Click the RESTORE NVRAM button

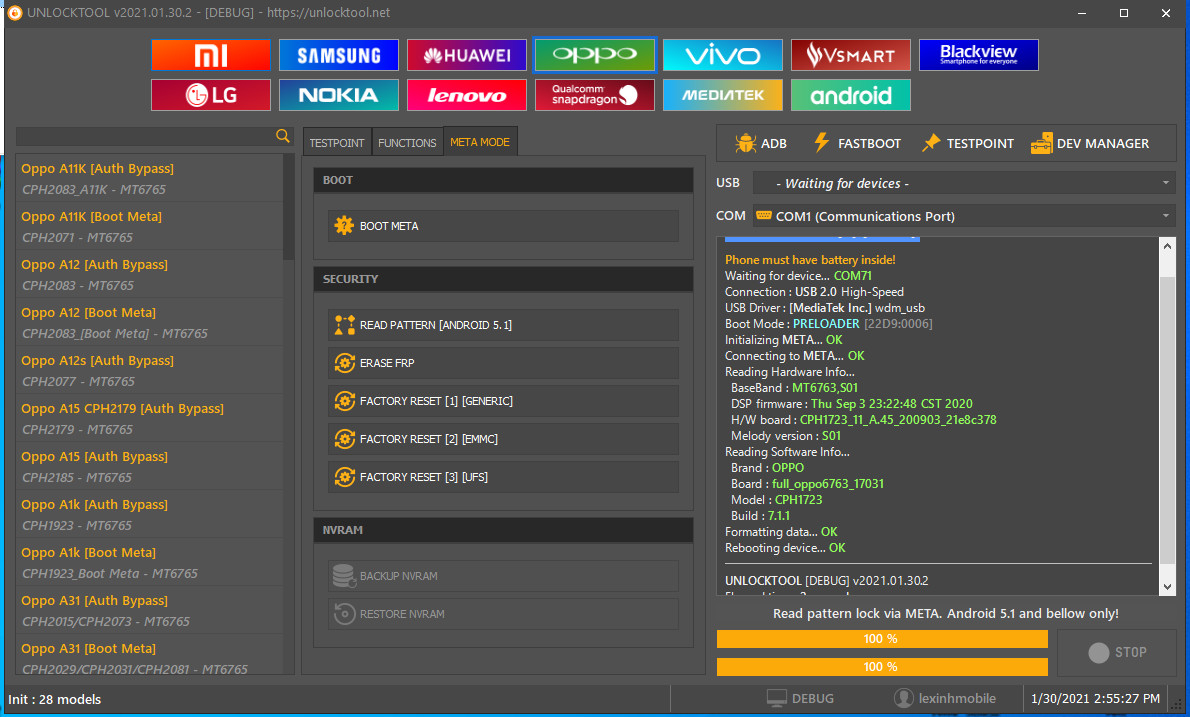pyautogui.click(x=503, y=614)
